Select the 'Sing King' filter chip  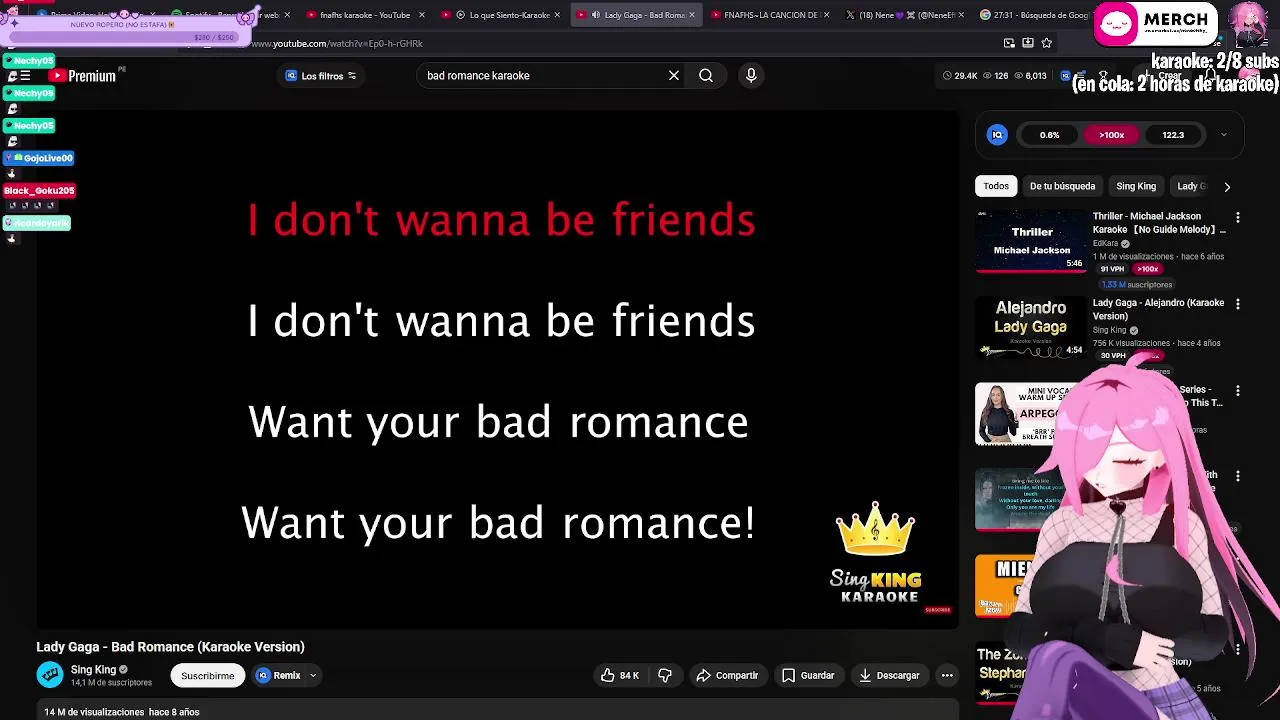pos(1136,186)
